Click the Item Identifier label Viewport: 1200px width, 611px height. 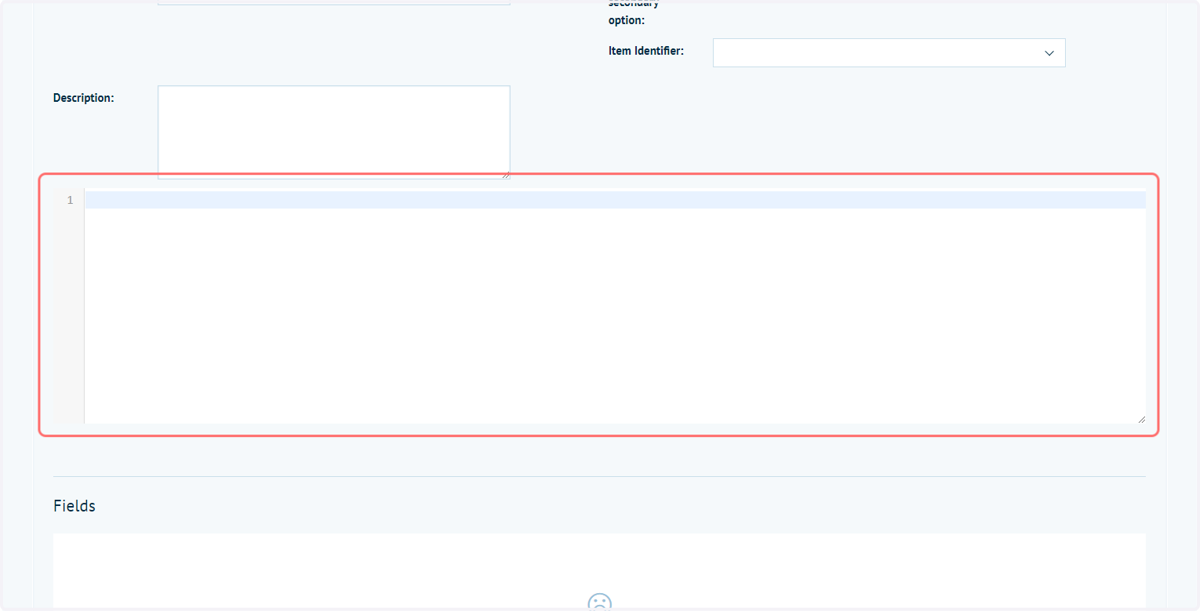click(646, 51)
